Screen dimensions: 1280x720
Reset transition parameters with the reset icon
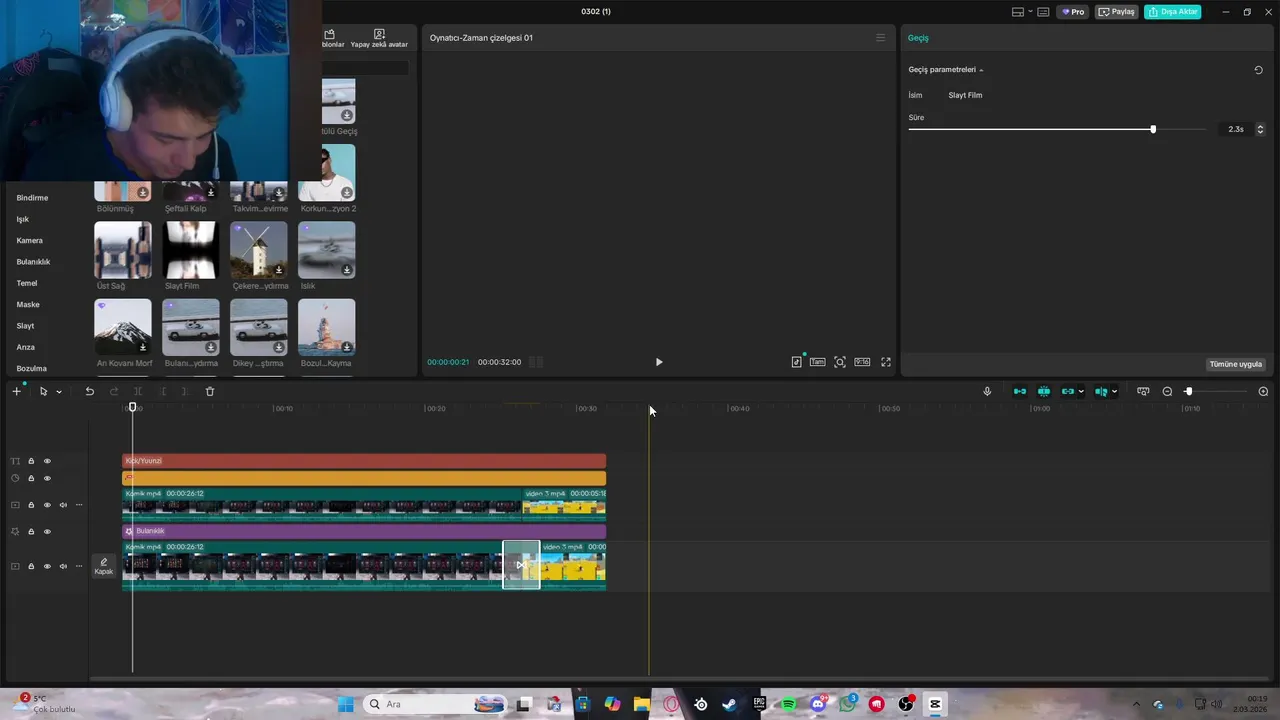point(1258,70)
